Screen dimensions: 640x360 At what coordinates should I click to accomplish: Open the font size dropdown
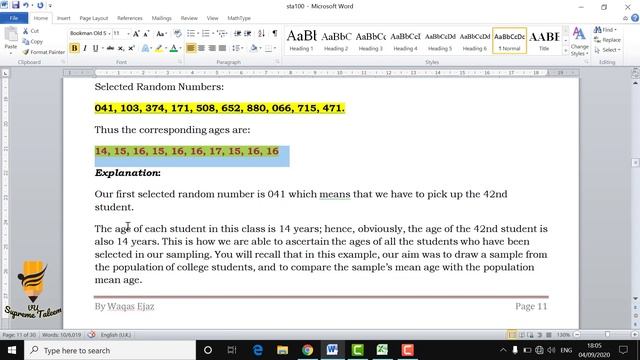(x=128, y=34)
